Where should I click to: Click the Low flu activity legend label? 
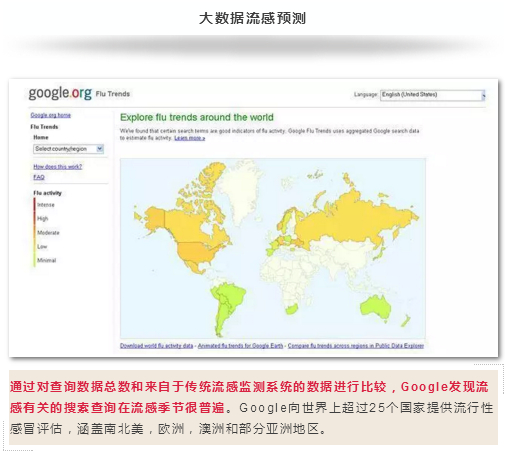tap(42, 247)
